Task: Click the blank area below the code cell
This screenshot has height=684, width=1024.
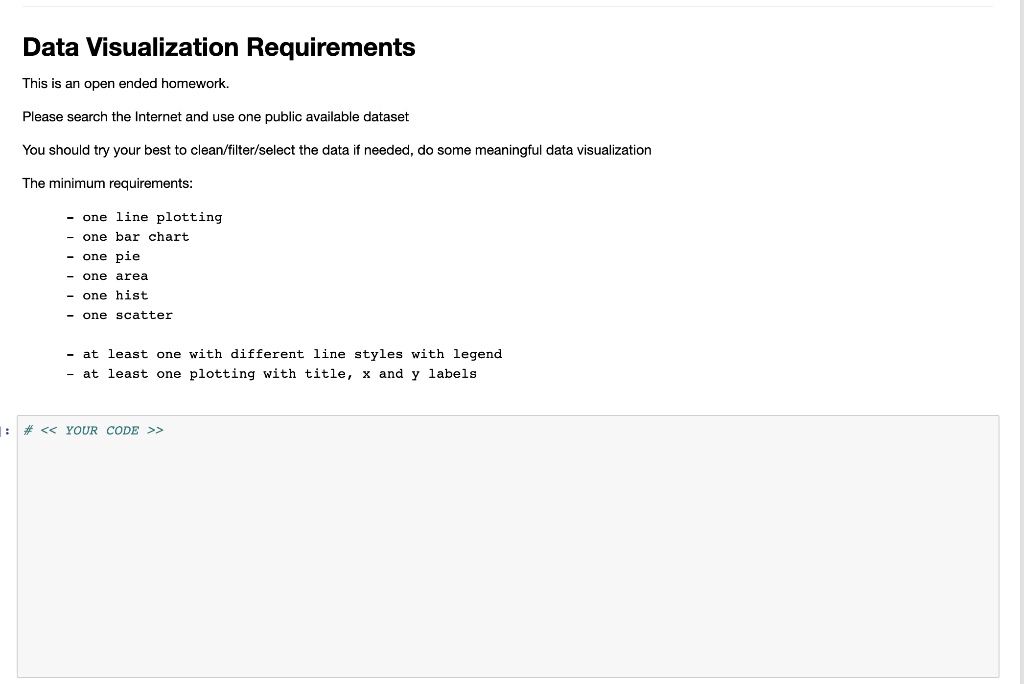Action: 500,682
